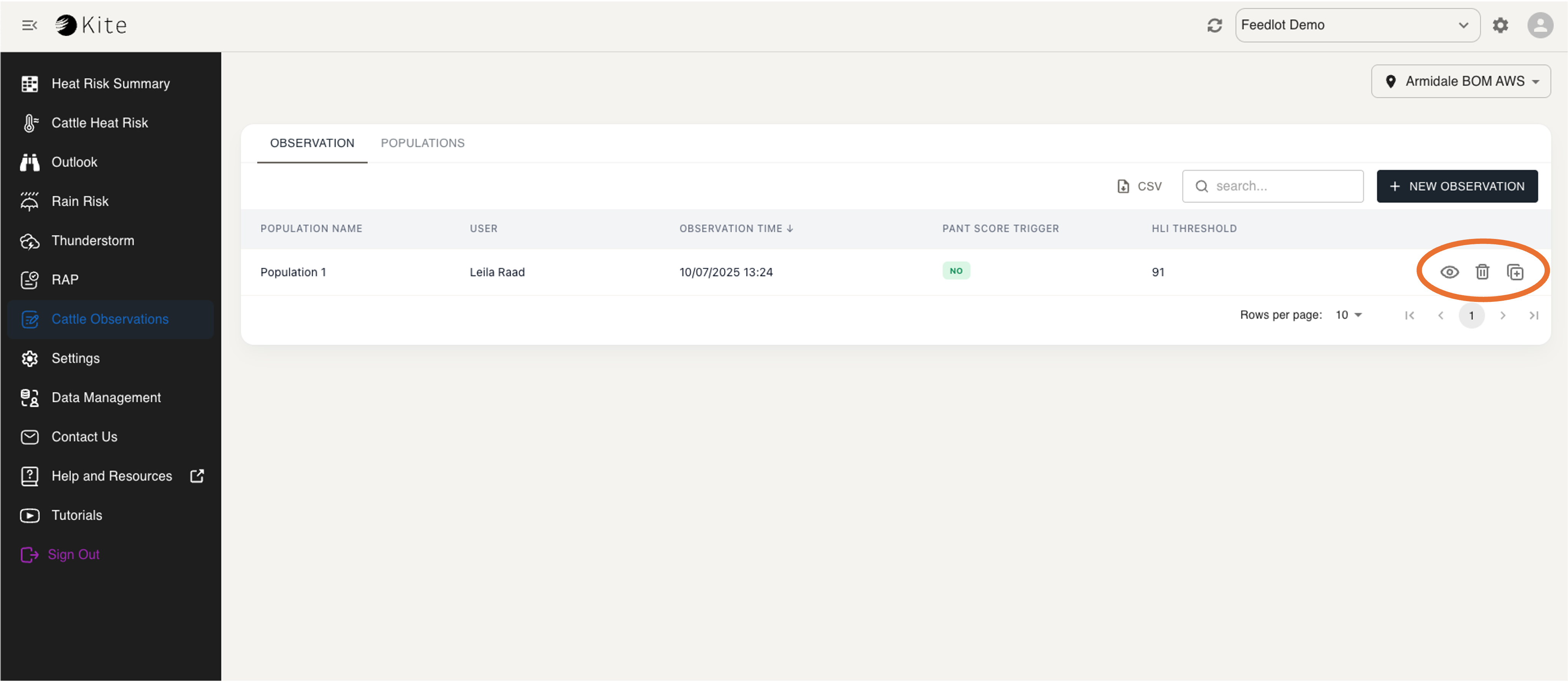Switch to the POPULATIONS tab
This screenshot has width=1568, height=682.
(422, 142)
